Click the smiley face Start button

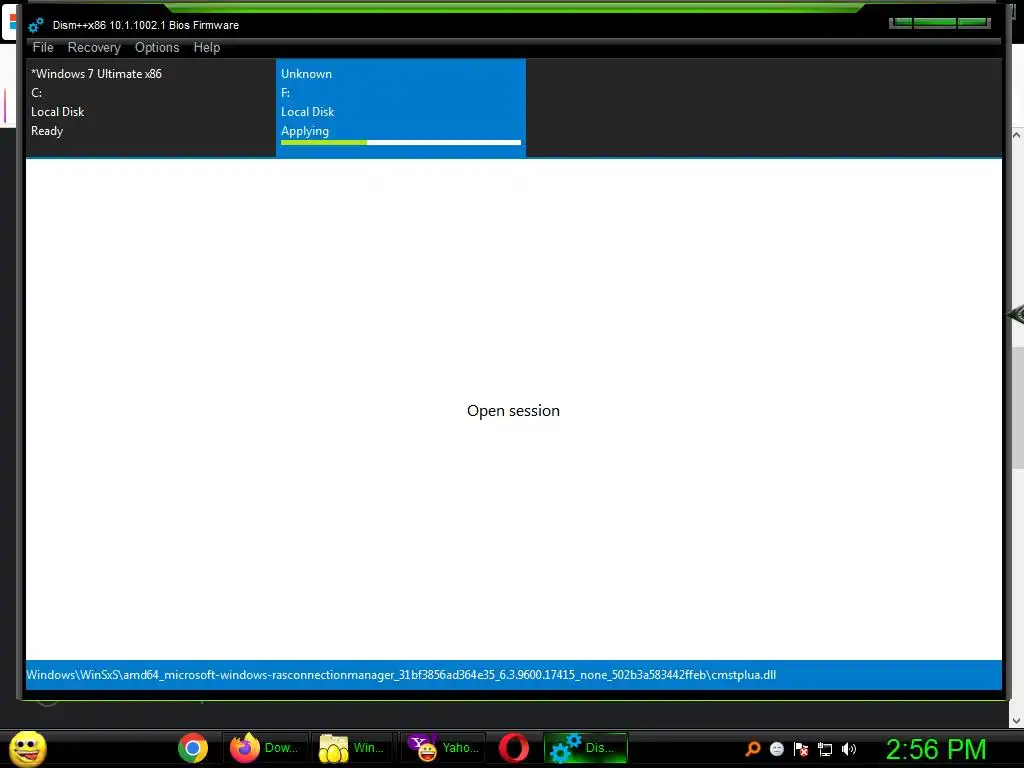pos(28,748)
